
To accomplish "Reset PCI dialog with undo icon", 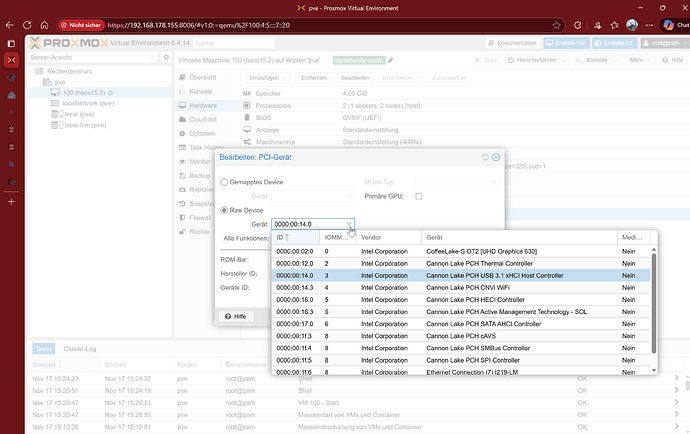I will tap(485, 157).
